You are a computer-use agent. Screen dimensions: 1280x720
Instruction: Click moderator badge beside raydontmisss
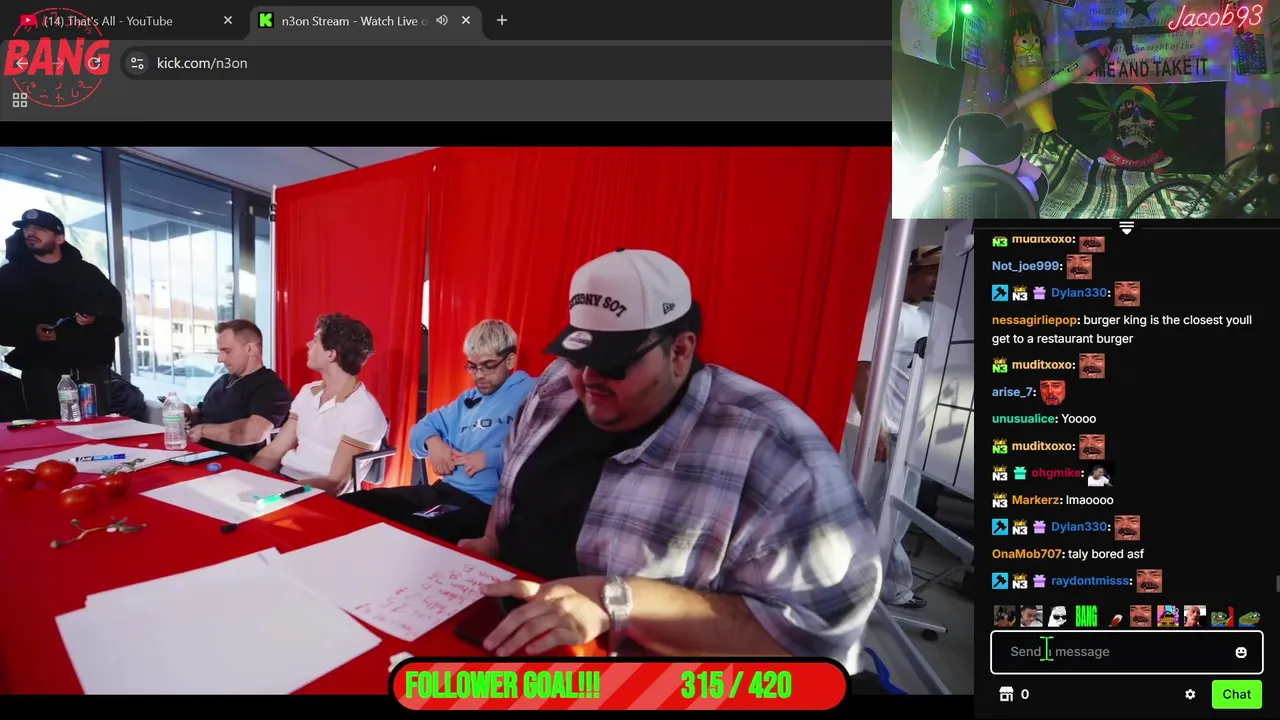(1000, 581)
